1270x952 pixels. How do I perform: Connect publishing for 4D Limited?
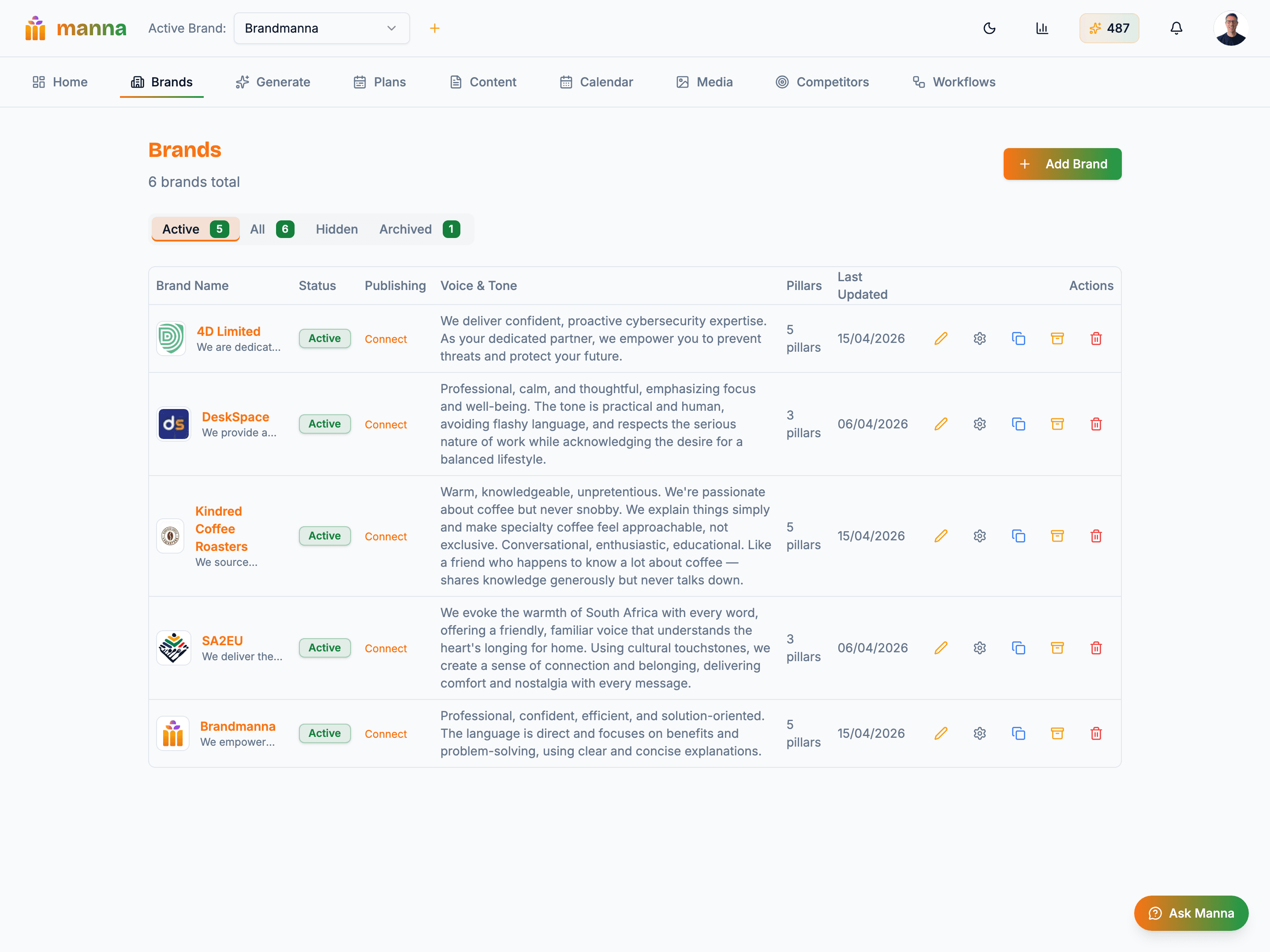click(x=385, y=338)
